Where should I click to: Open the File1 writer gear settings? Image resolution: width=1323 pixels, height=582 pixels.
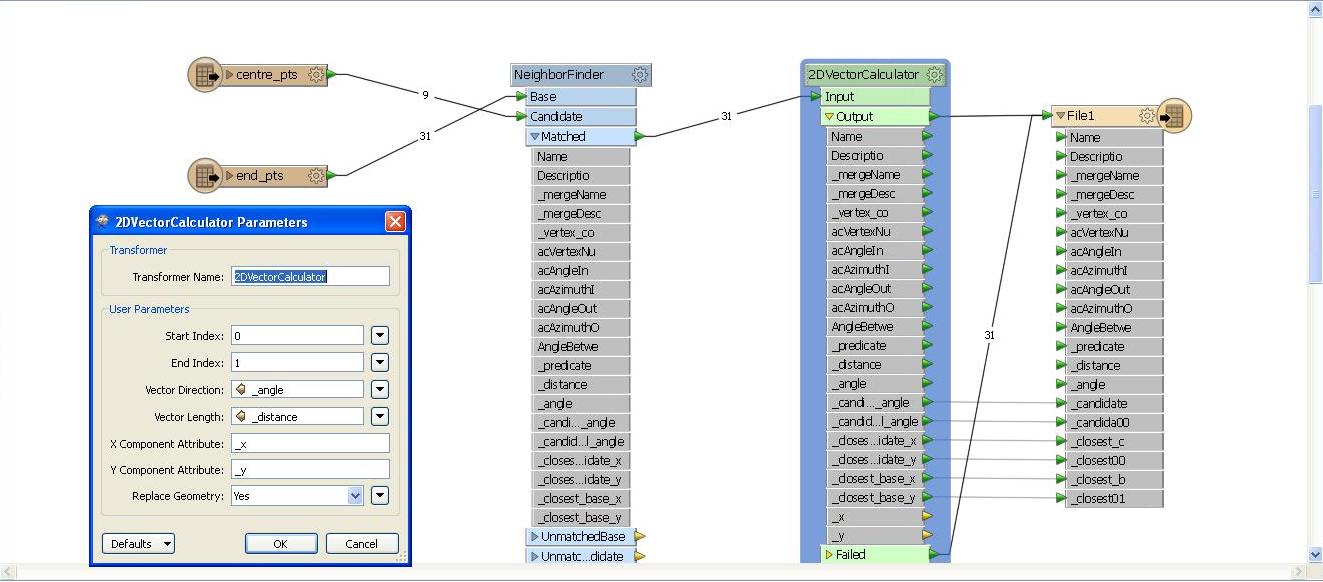[1147, 116]
